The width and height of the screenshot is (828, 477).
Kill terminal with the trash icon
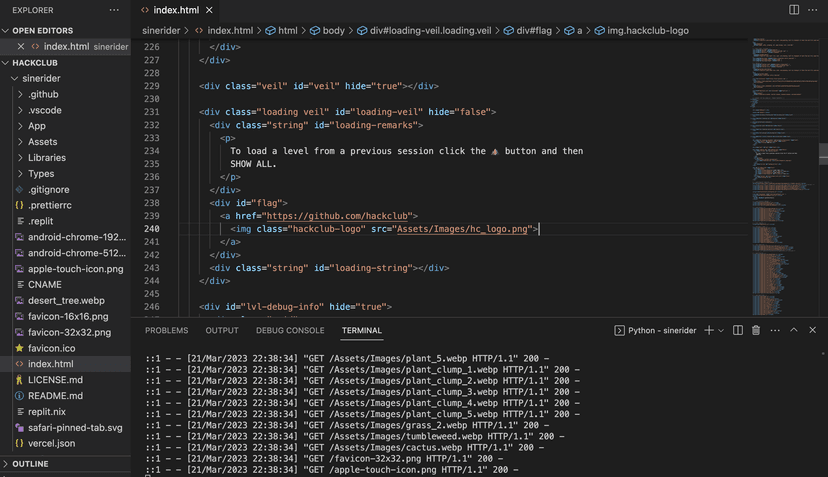[x=756, y=330]
